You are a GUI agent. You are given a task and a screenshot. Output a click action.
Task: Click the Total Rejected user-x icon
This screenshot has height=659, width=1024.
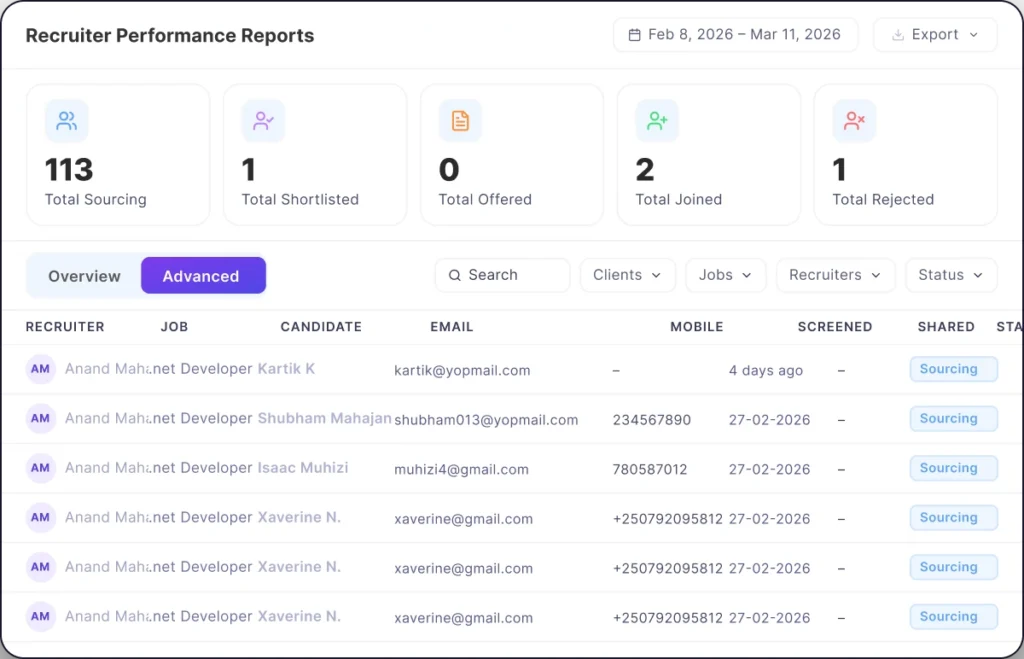point(854,121)
